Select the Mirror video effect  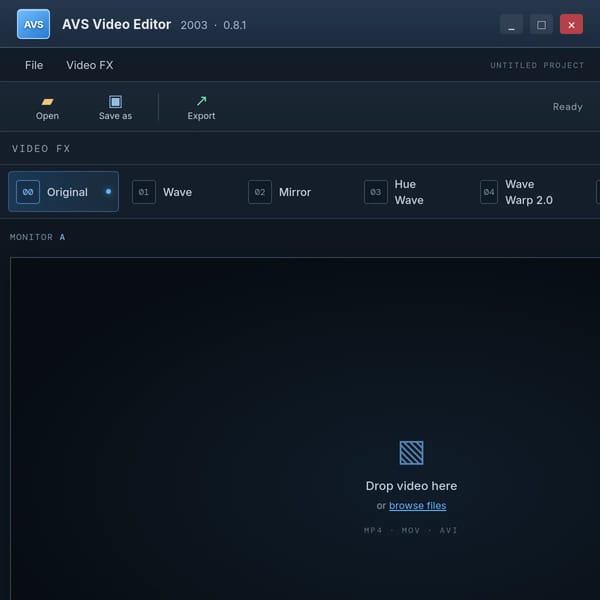(295, 192)
